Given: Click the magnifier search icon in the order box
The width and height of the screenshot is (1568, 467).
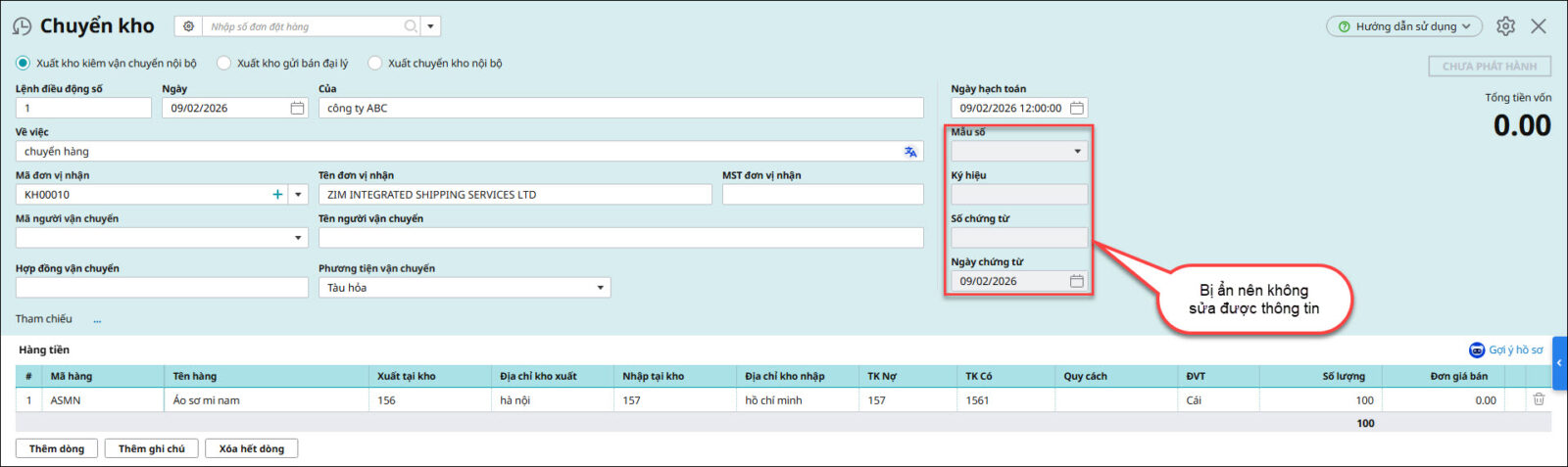Looking at the screenshot, I should [x=411, y=26].
